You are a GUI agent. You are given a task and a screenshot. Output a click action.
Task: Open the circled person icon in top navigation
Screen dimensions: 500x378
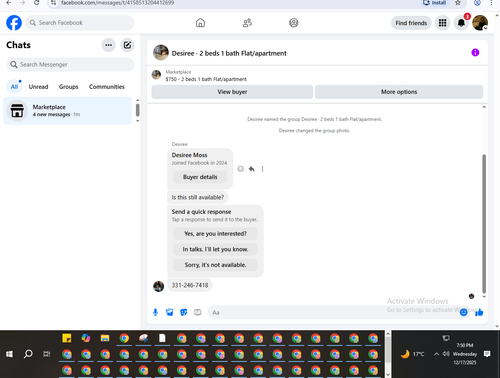coord(294,23)
